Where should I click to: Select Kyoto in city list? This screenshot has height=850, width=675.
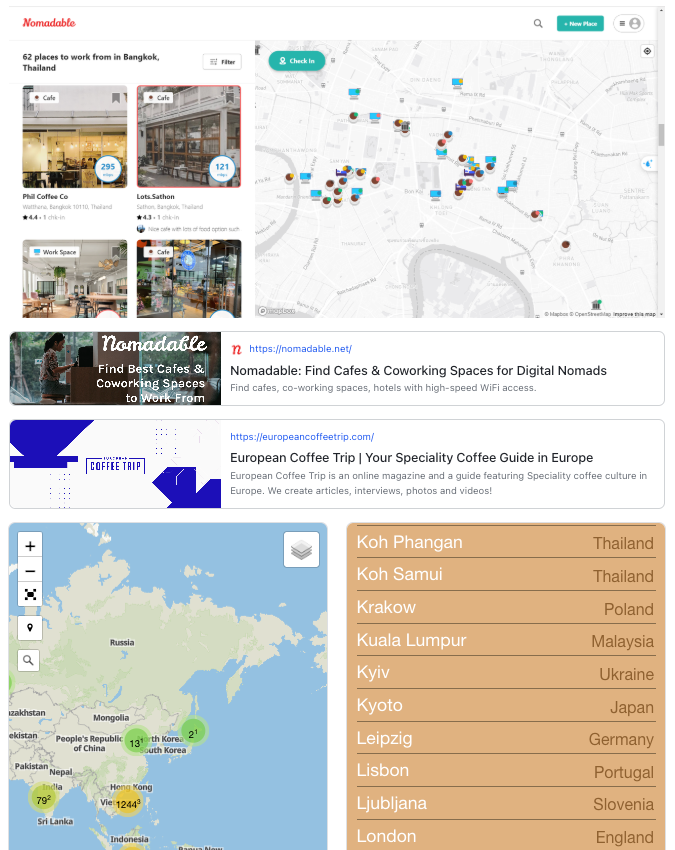505,706
